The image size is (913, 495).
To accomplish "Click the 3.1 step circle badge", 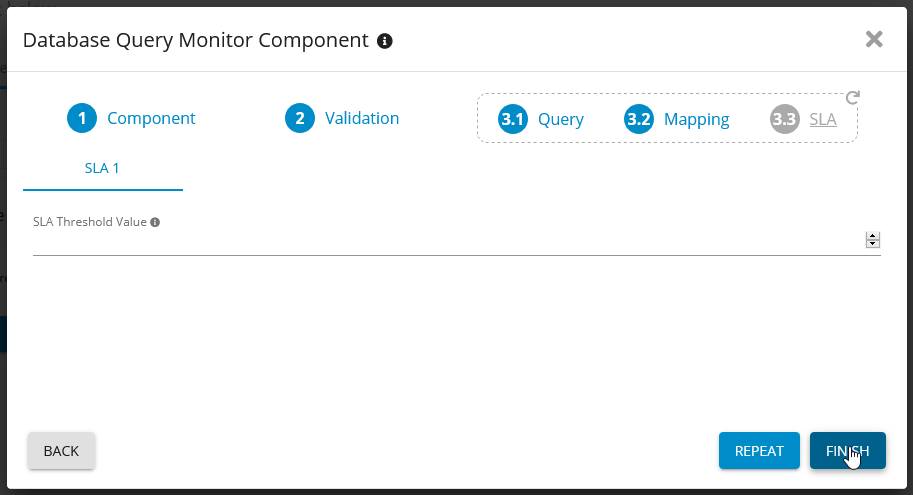I will click(513, 120).
